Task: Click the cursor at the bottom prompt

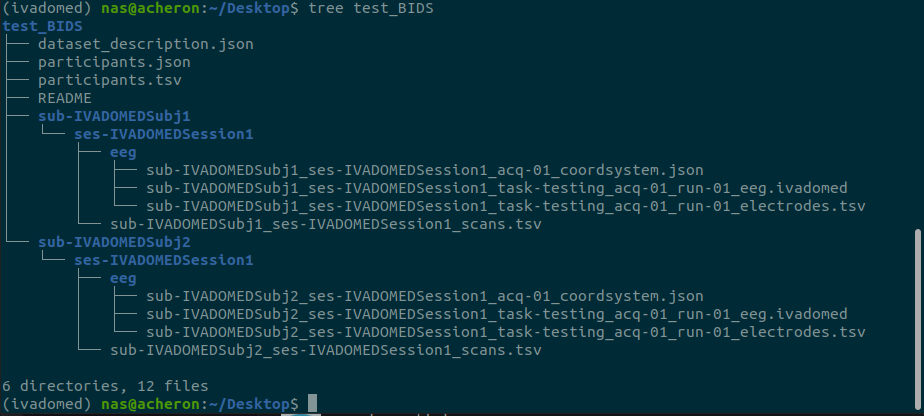Action: coord(312,404)
